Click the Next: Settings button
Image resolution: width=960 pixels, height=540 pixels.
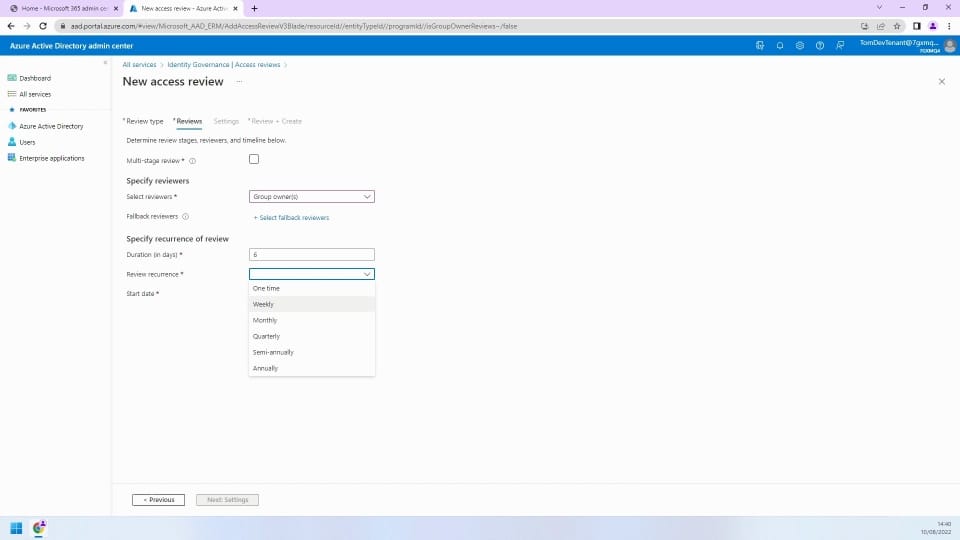click(227, 500)
